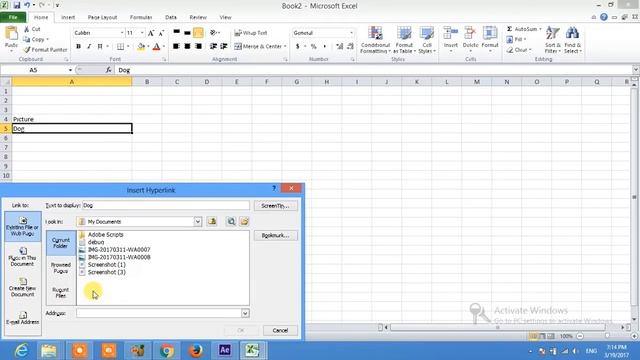
Task: Toggle Align Text Right
Action: coord(198,47)
